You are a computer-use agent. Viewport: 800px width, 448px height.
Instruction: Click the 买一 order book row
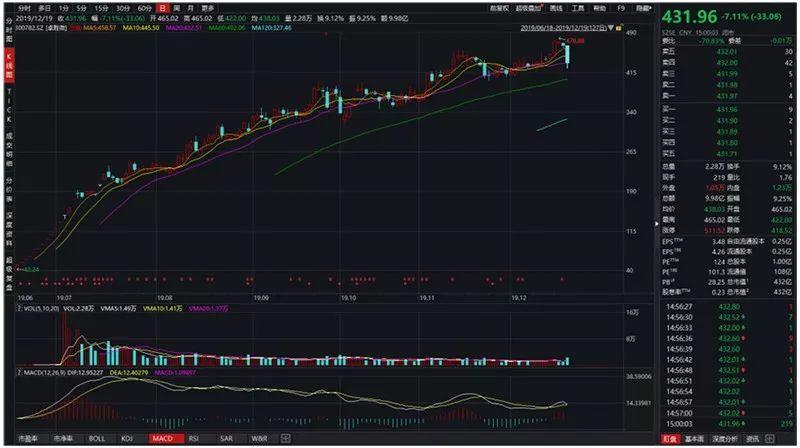click(x=728, y=109)
